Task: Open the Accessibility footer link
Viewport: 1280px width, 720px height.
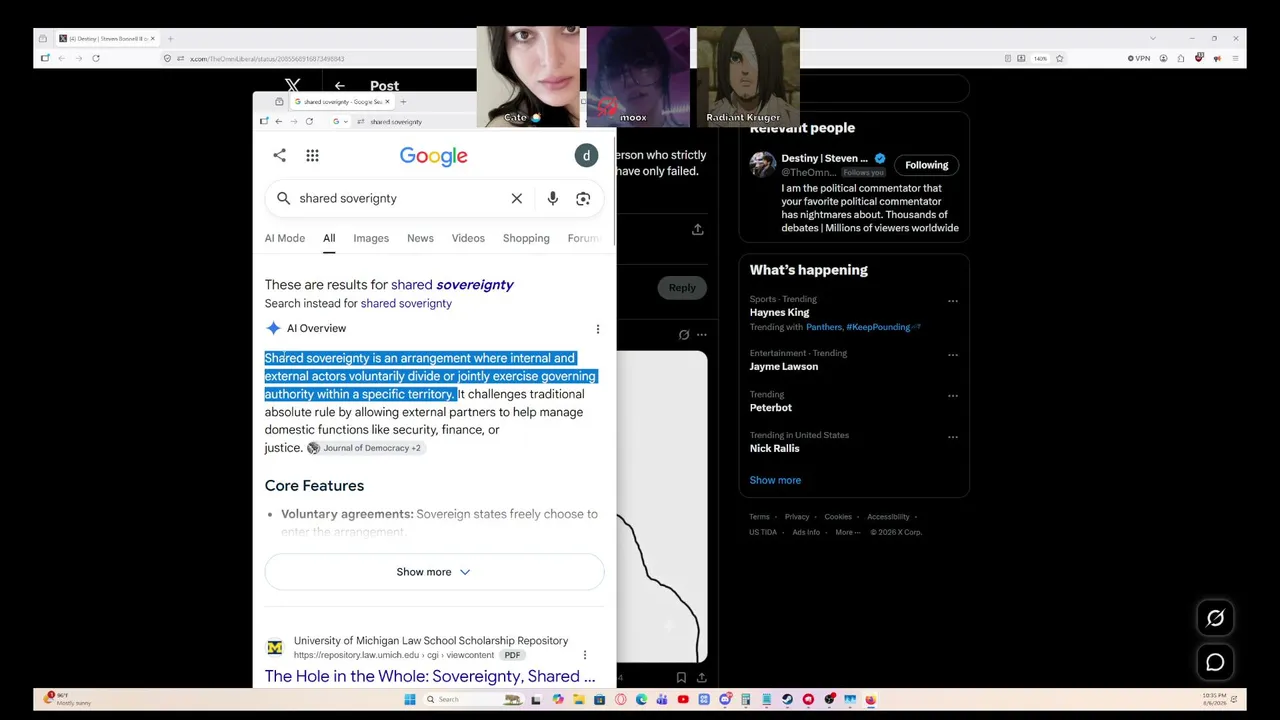Action: coord(888,517)
